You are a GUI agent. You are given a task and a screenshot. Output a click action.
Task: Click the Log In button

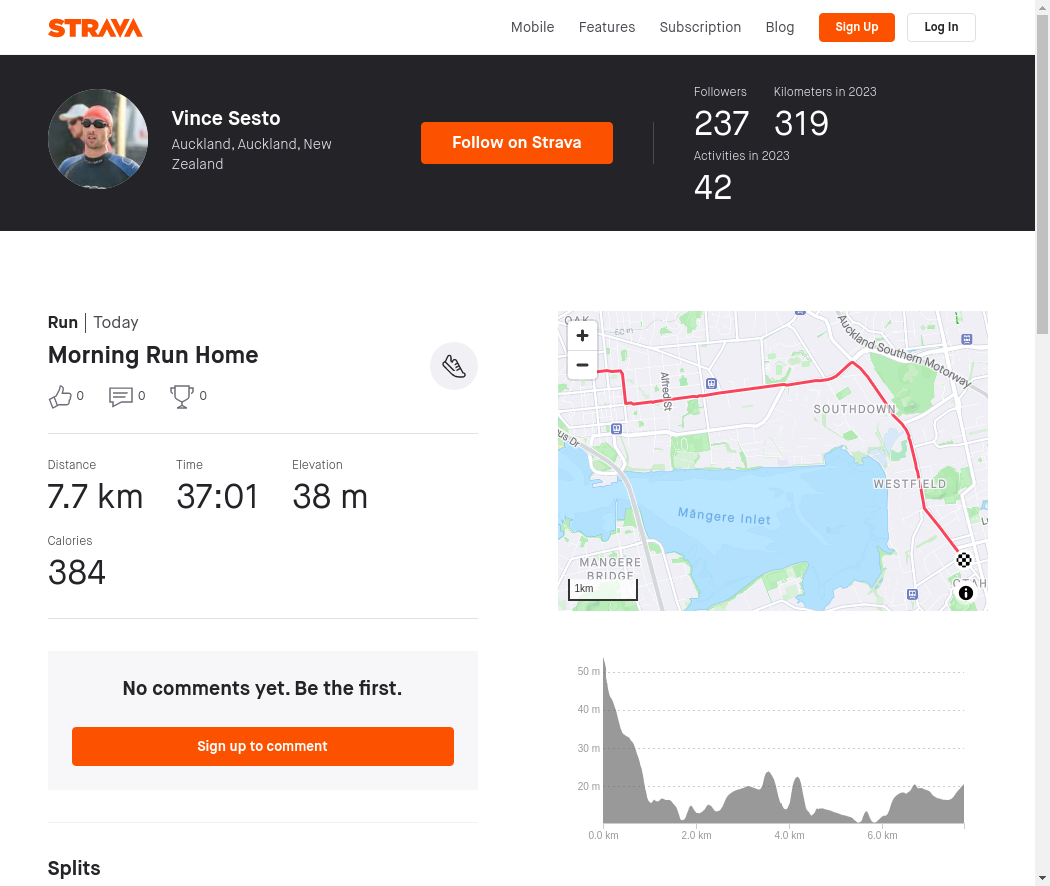click(941, 27)
